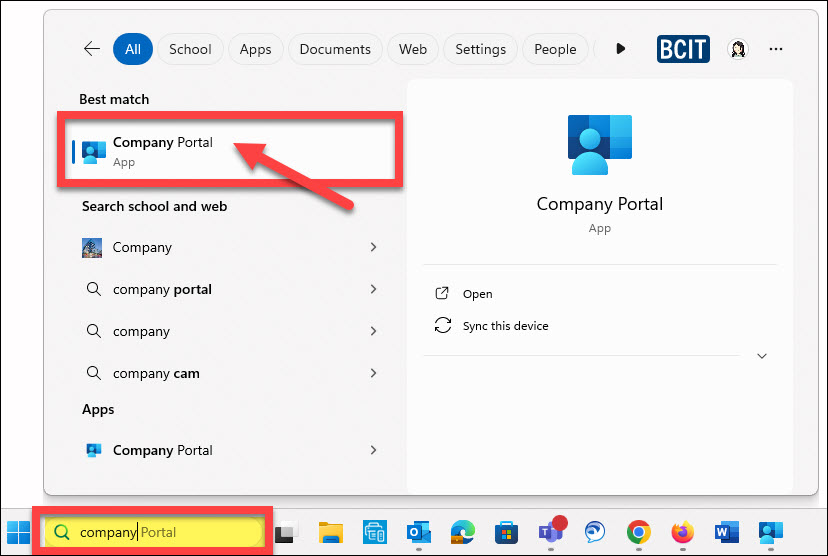Open Microsoft Store from the taskbar
The width and height of the screenshot is (828, 556).
click(x=506, y=532)
